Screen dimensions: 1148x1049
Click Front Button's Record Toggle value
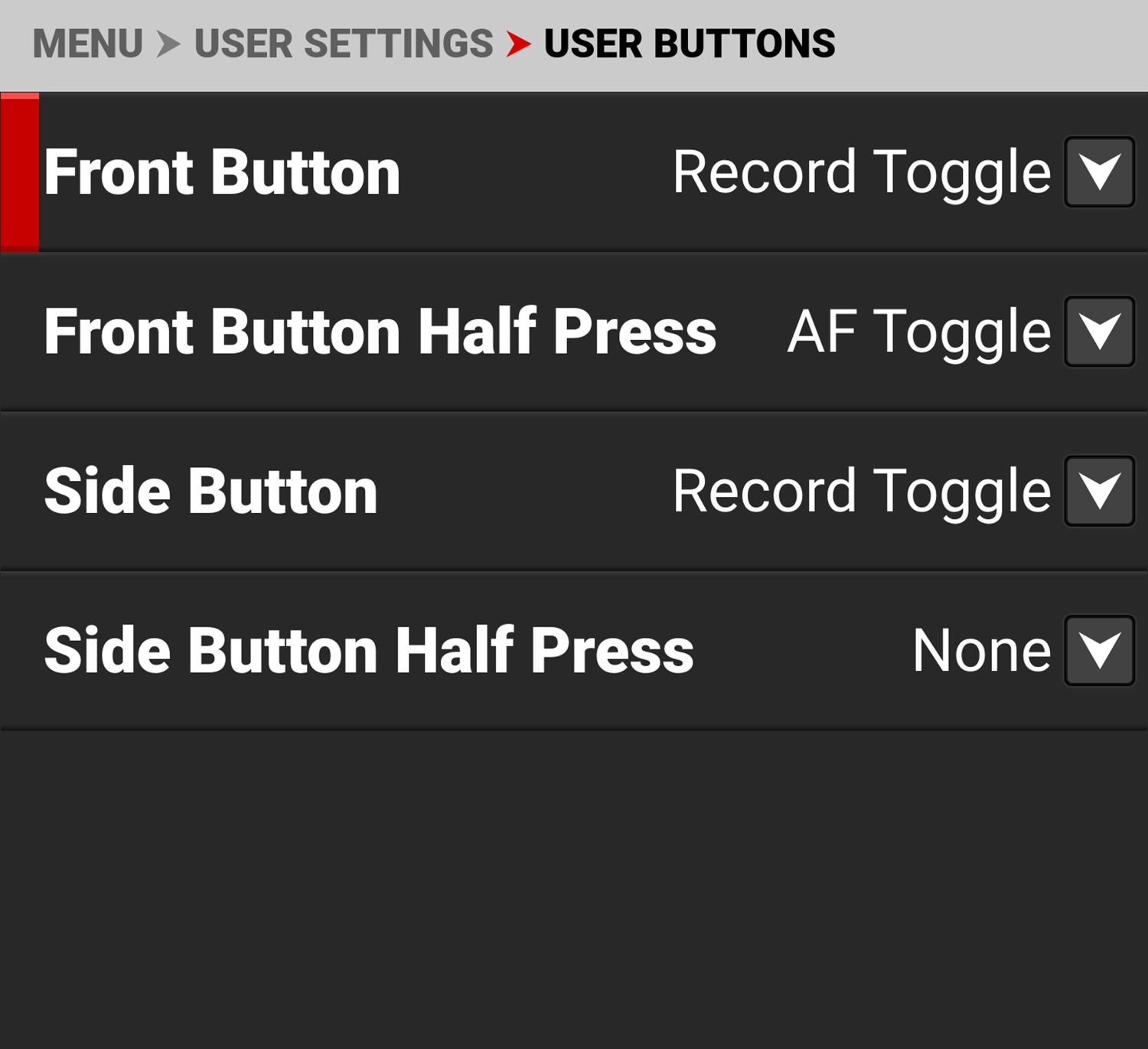861,172
